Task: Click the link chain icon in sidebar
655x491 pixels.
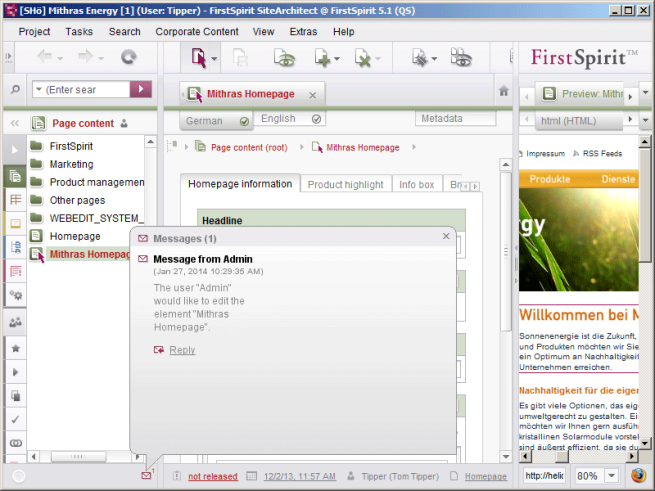Action: pos(15,443)
